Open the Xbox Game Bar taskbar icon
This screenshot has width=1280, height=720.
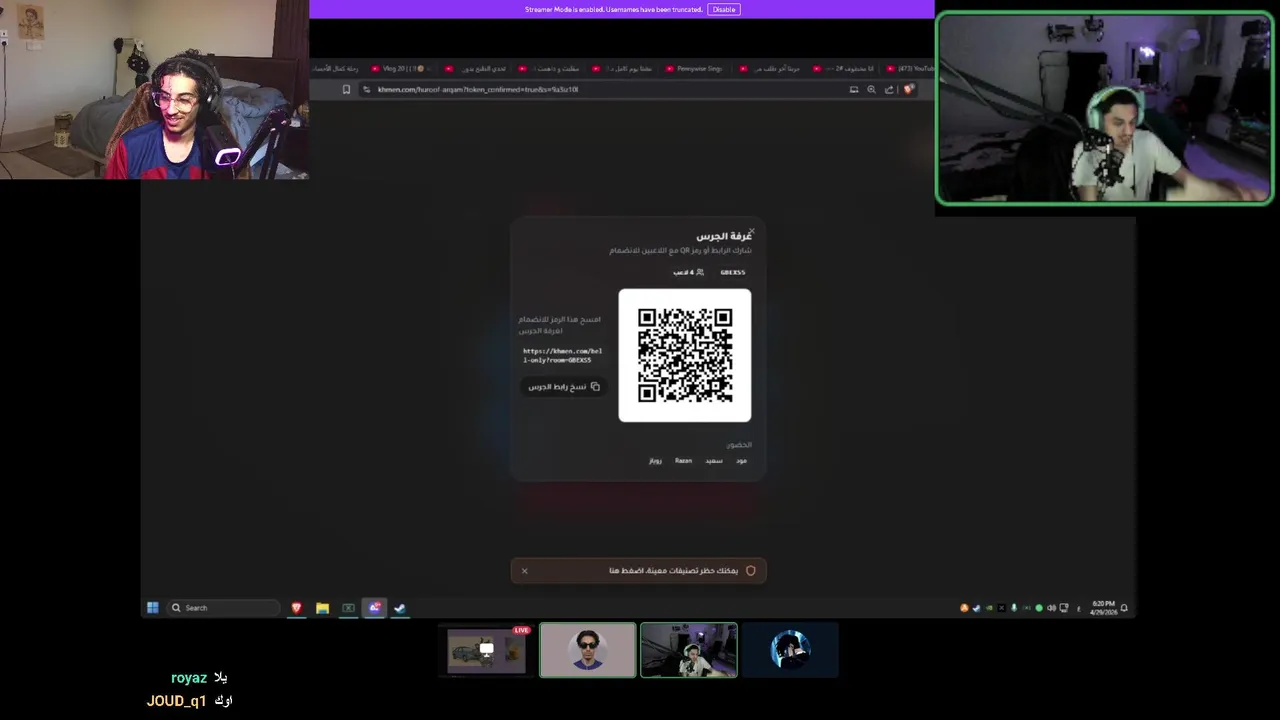point(348,608)
